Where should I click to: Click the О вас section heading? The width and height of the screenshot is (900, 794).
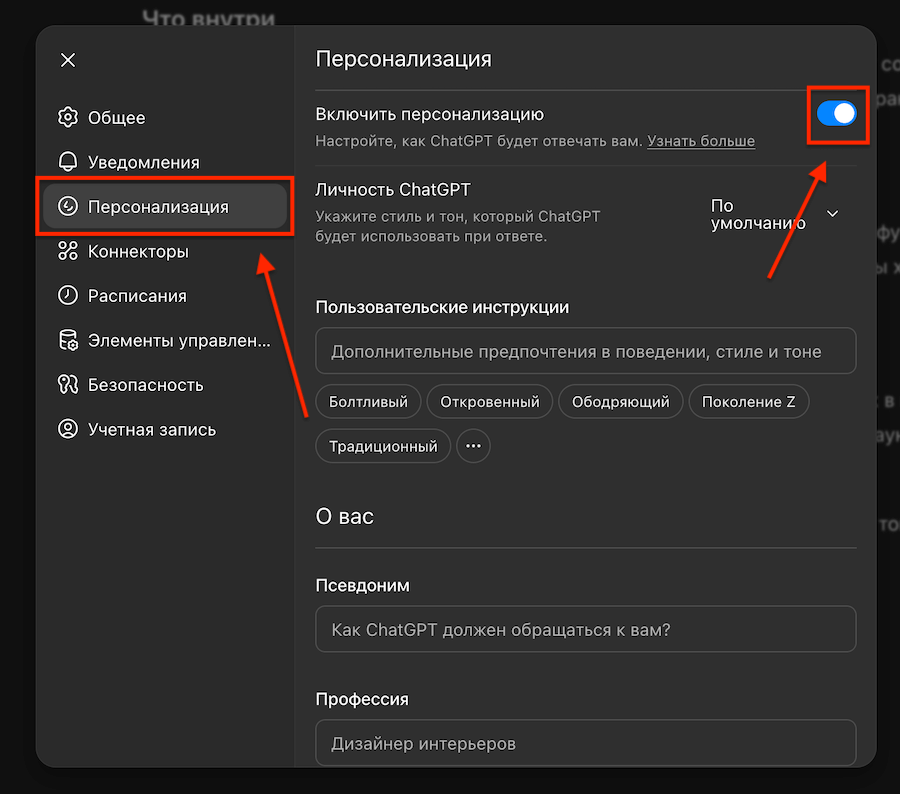coord(344,516)
